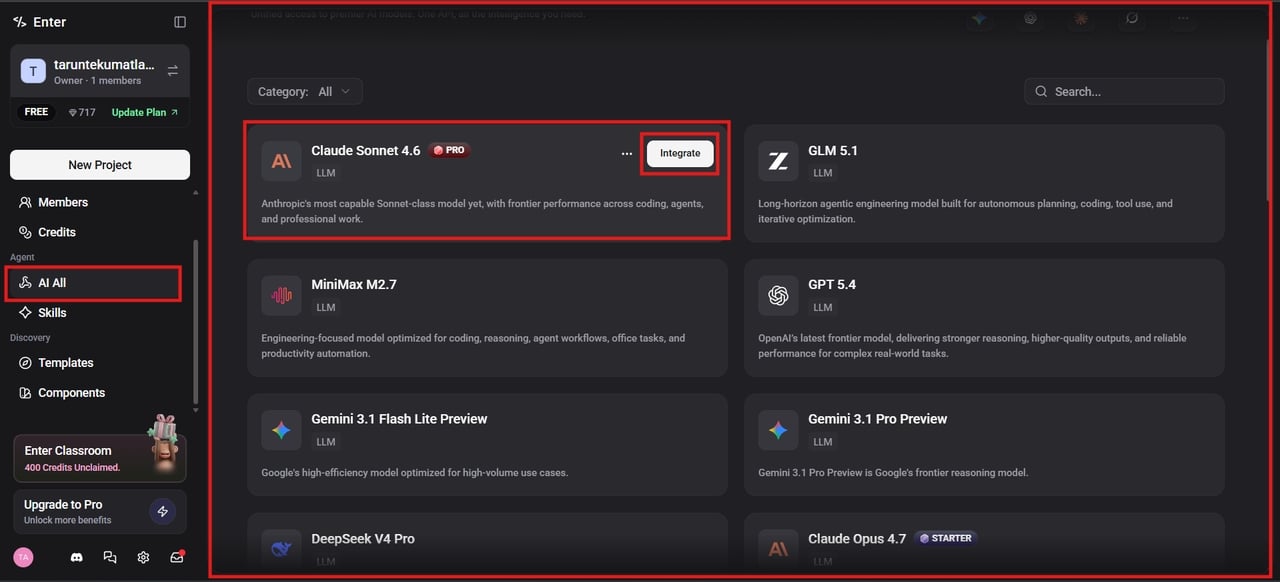1280x582 pixels.
Task: Click the GLM 5.1 Z logo icon
Action: tap(778, 161)
